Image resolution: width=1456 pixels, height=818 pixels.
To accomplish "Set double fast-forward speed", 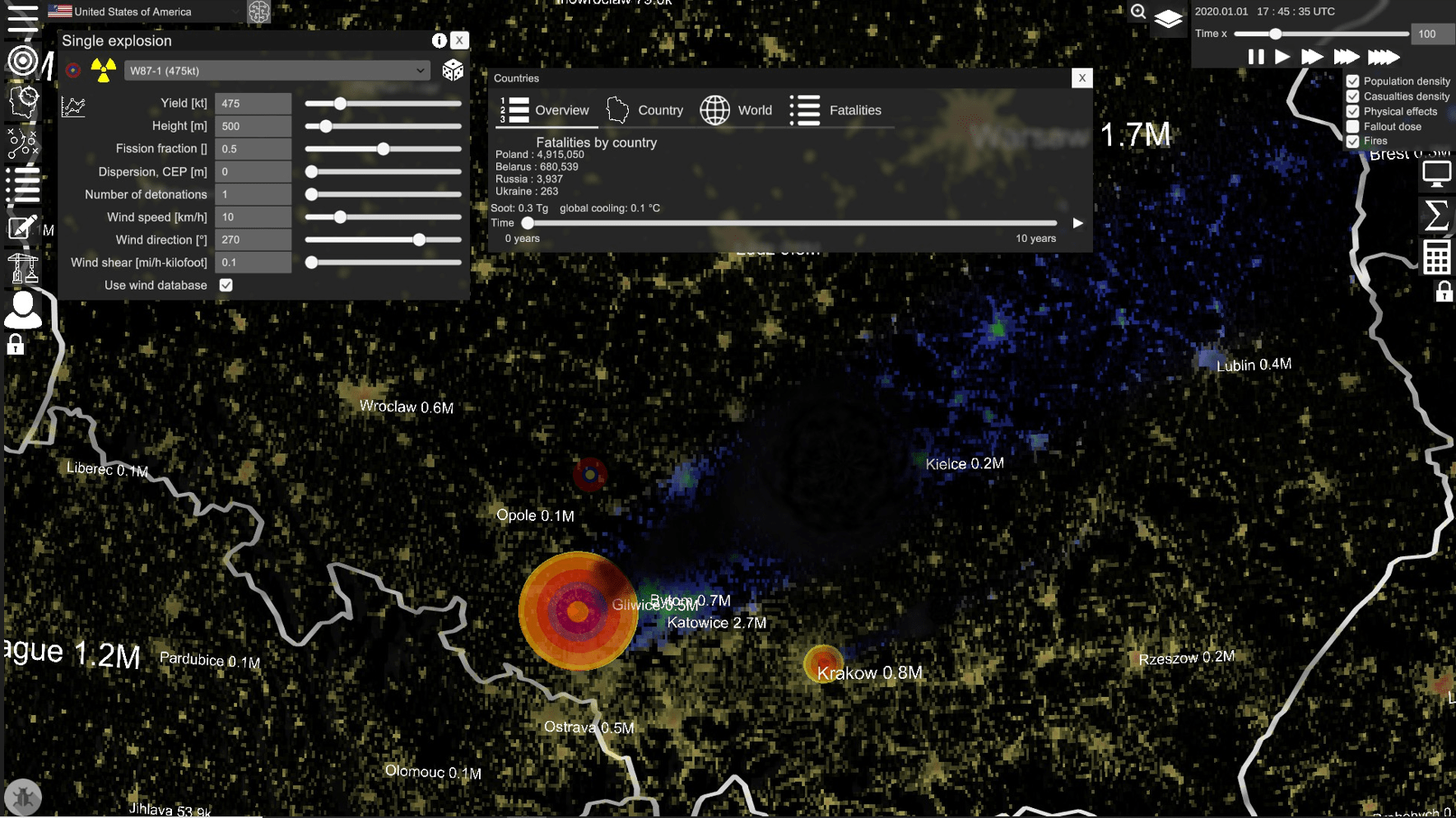I will (1312, 57).
